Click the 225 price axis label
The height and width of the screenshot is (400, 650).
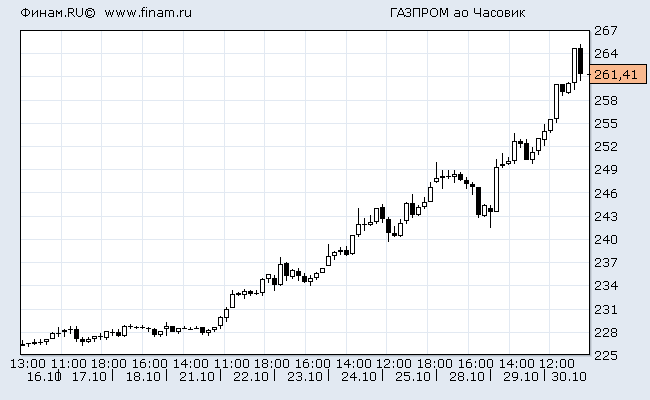pos(606,356)
